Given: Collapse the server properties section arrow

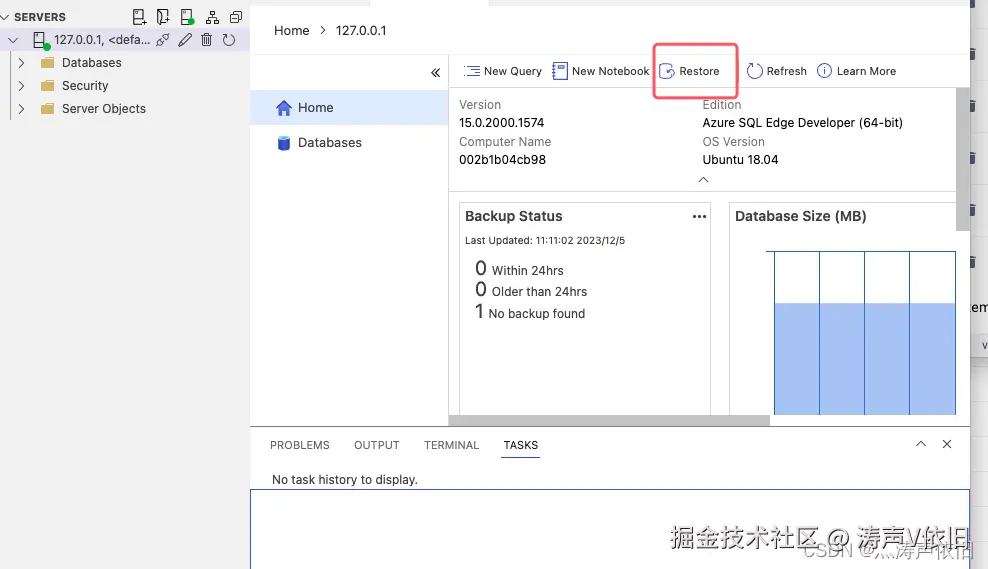Looking at the screenshot, I should click(x=703, y=180).
